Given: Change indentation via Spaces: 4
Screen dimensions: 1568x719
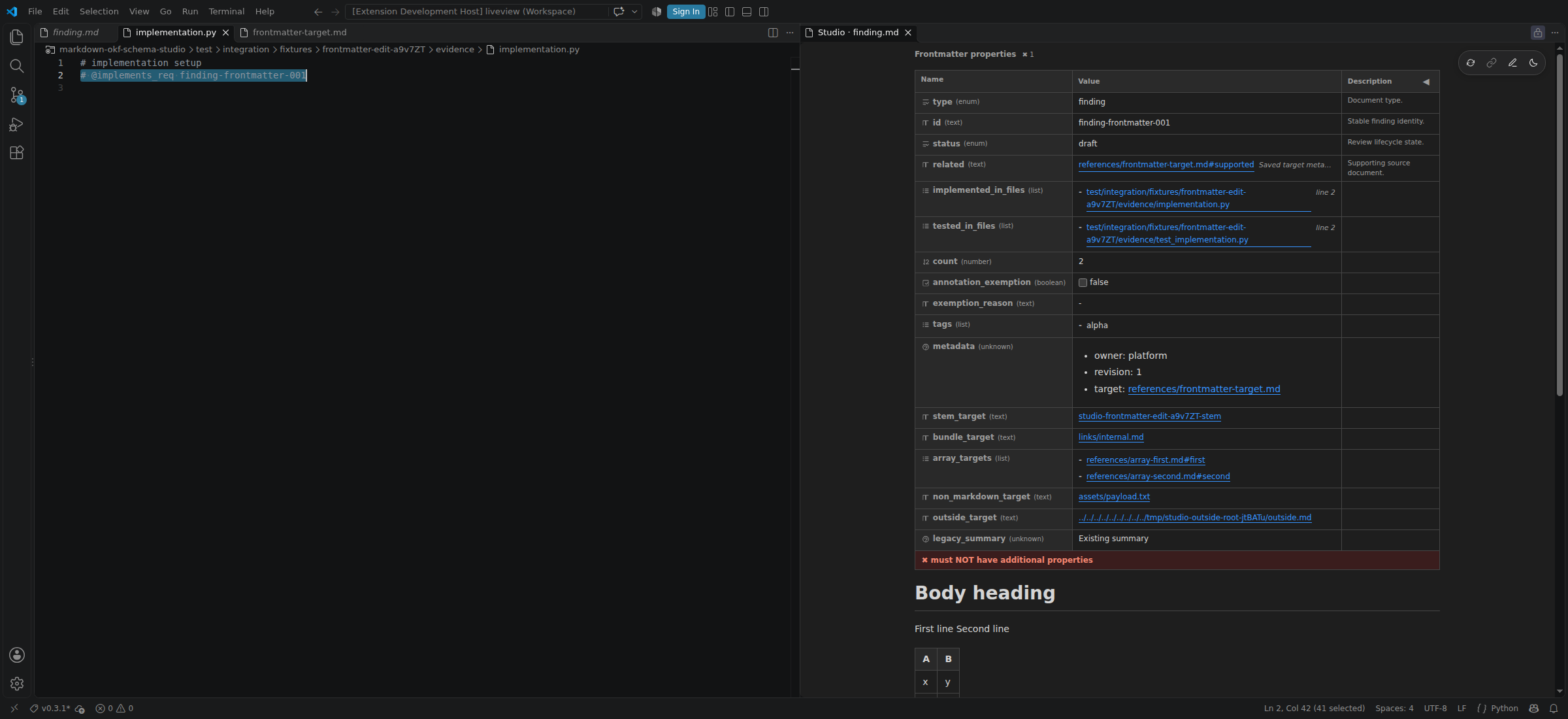Looking at the screenshot, I should [x=1394, y=709].
